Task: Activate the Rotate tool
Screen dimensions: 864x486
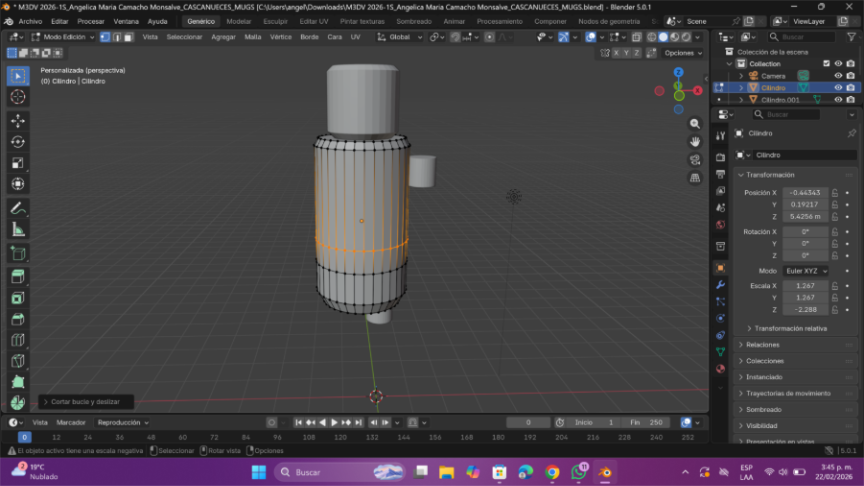Action: pyautogui.click(x=18, y=141)
